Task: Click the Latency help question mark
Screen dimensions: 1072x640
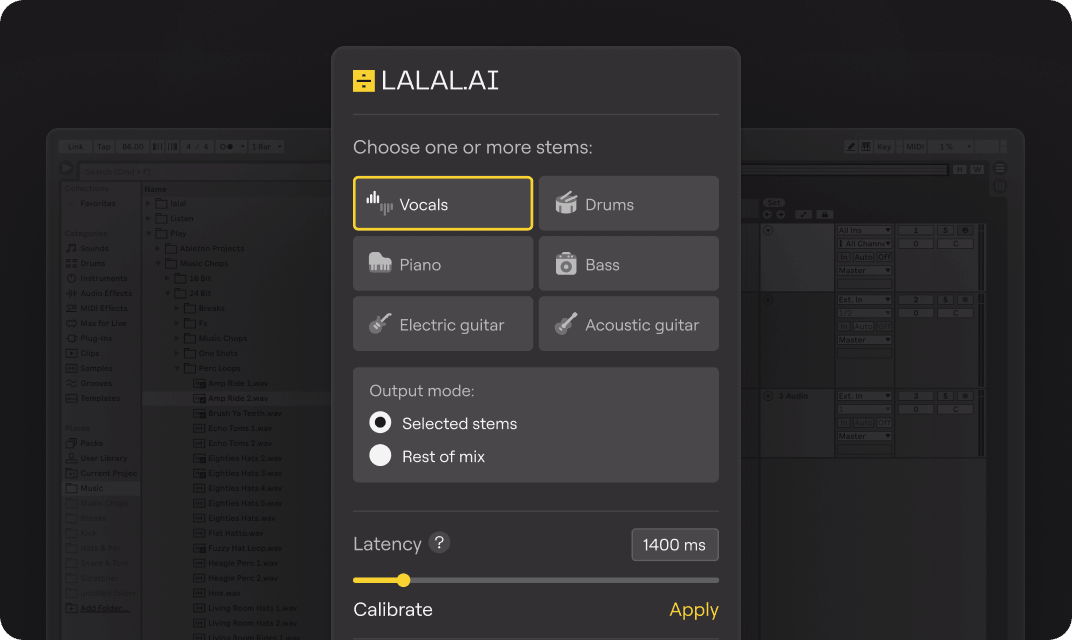Action: tap(439, 543)
